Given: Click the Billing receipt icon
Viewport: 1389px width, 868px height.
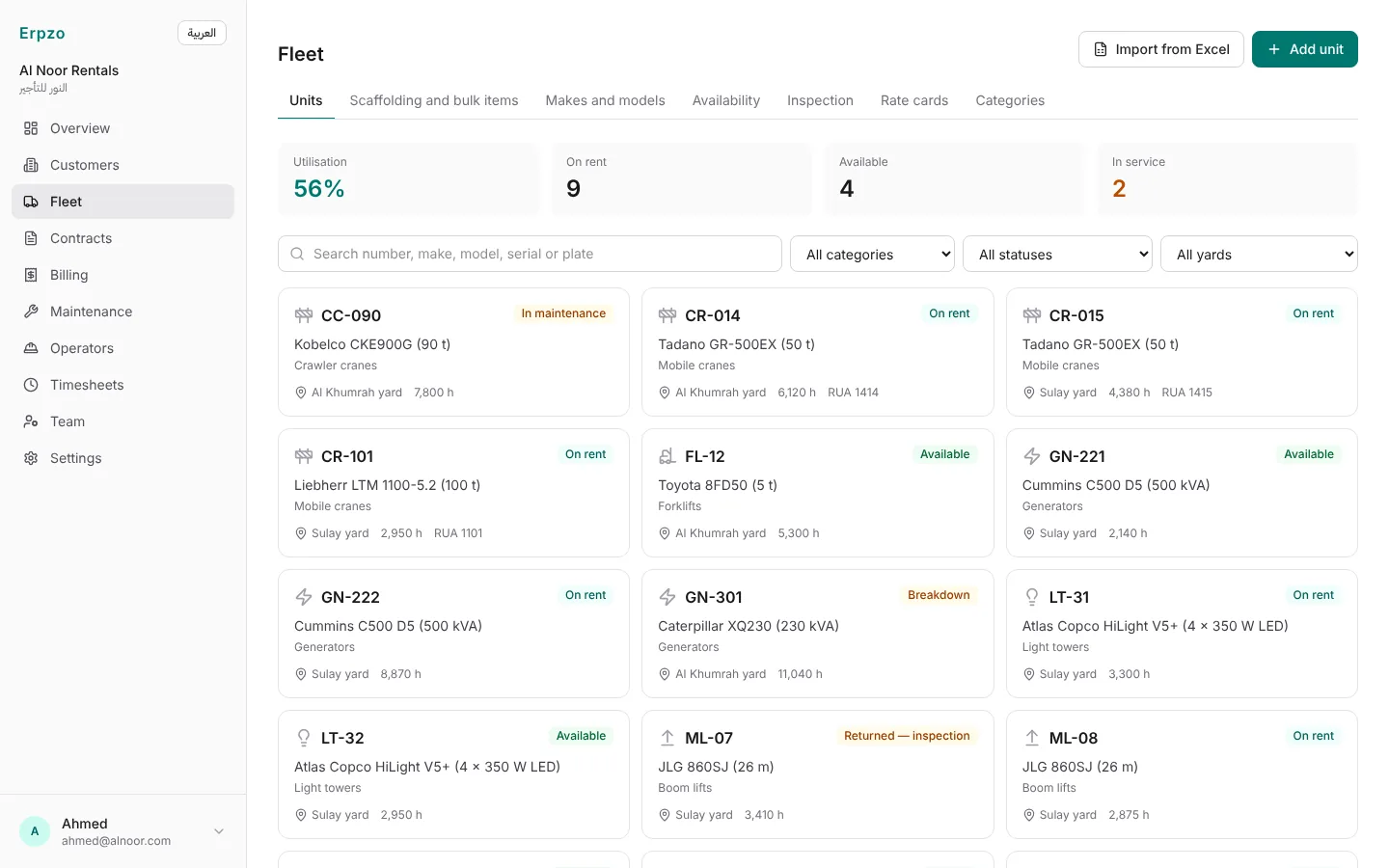Looking at the screenshot, I should pyautogui.click(x=31, y=275).
